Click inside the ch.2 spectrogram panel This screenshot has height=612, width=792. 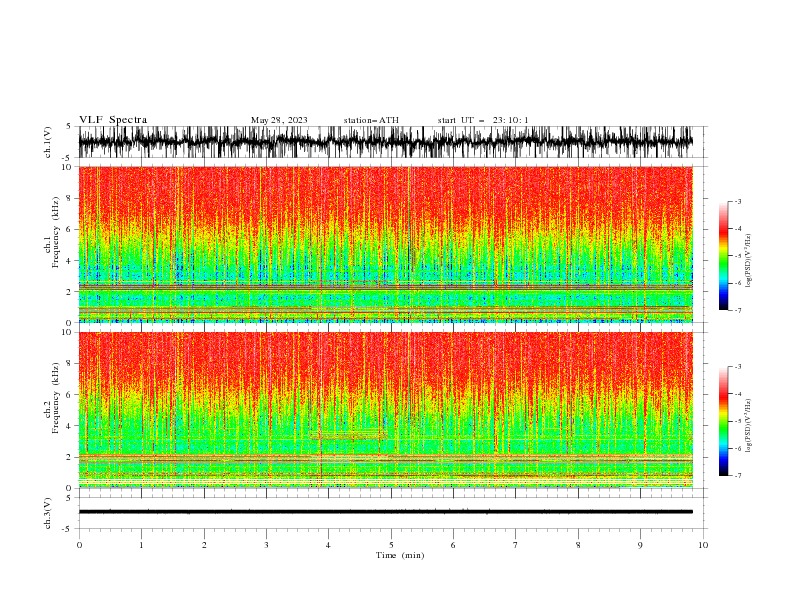(386, 410)
